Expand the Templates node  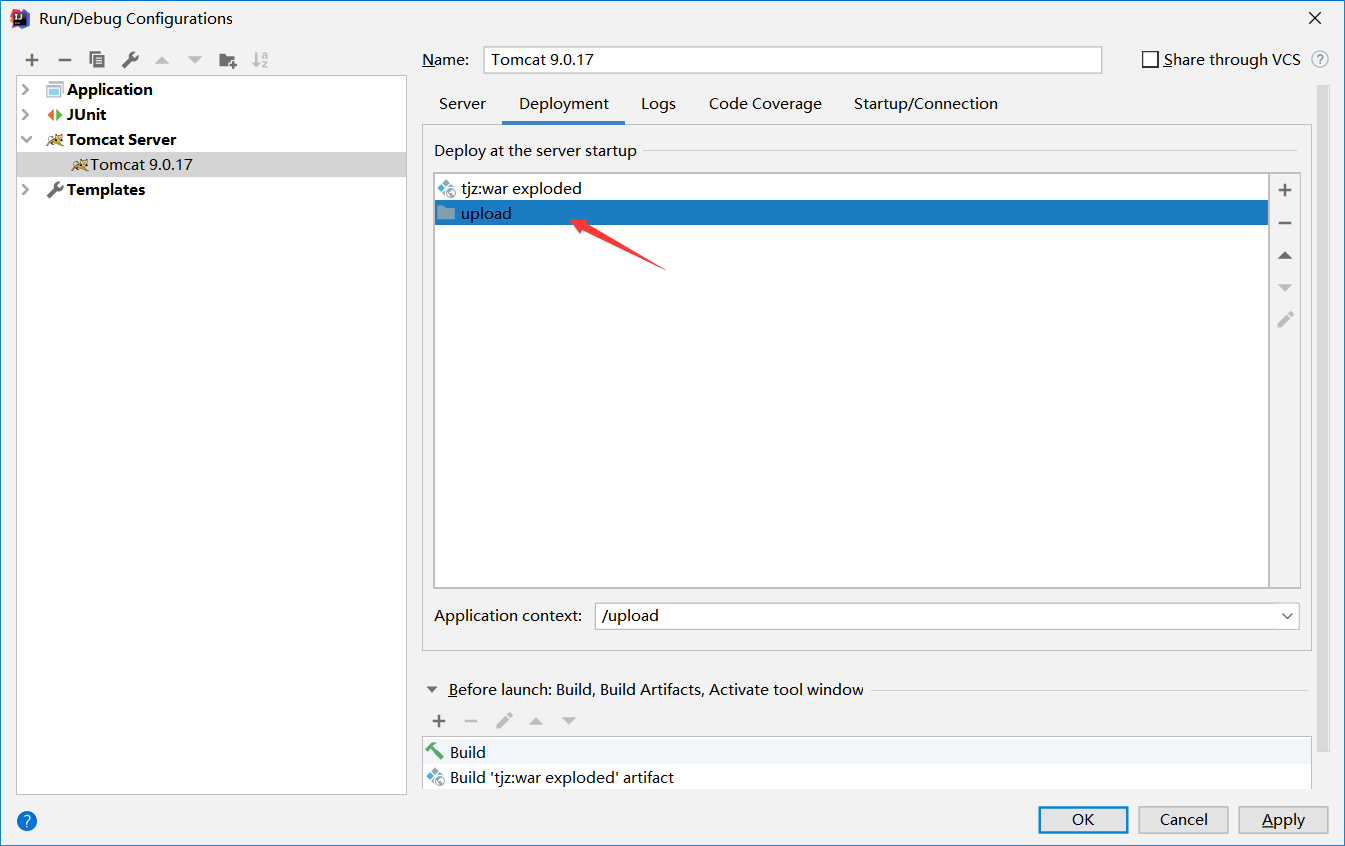(x=26, y=190)
